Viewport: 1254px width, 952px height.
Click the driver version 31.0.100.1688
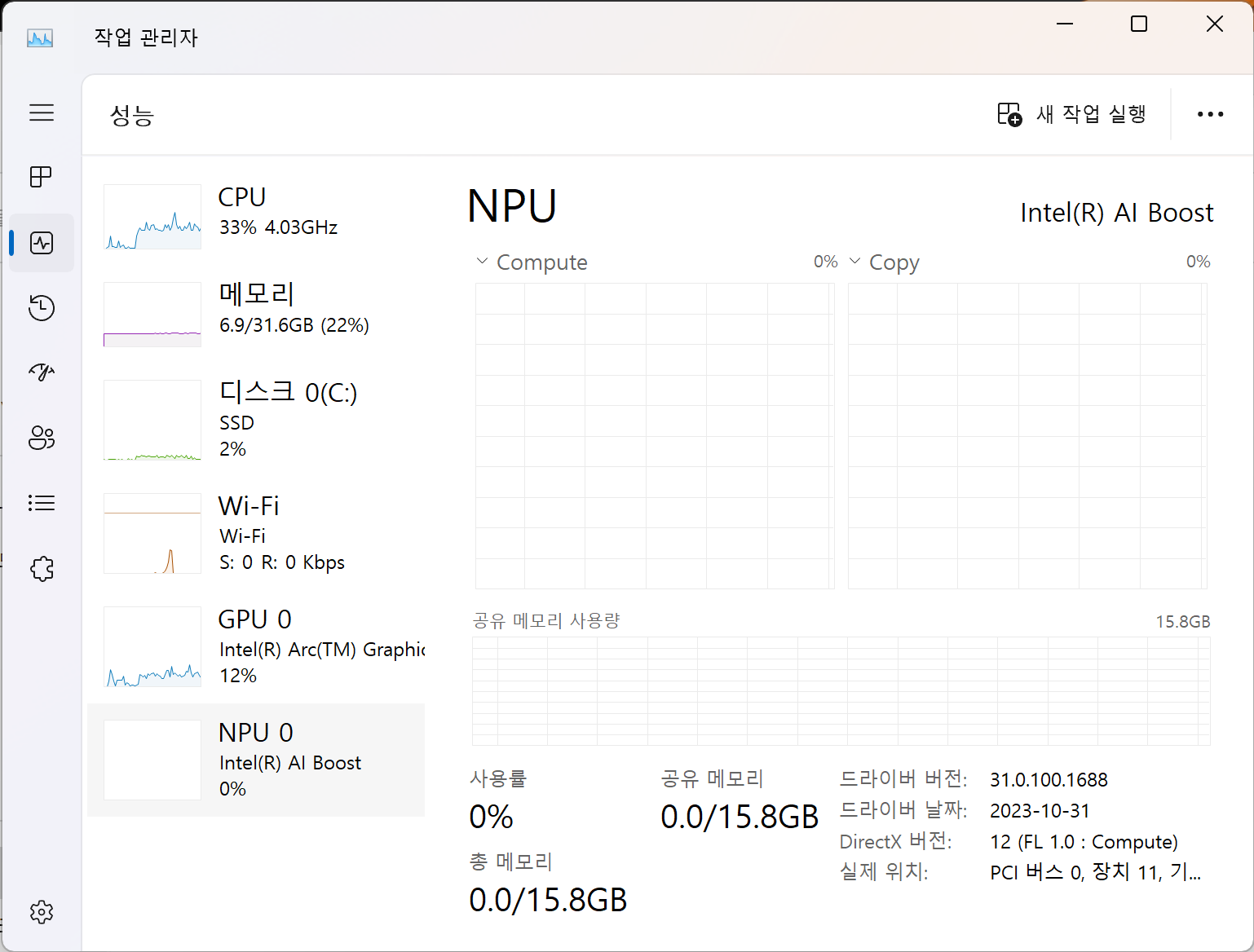coord(1049,780)
